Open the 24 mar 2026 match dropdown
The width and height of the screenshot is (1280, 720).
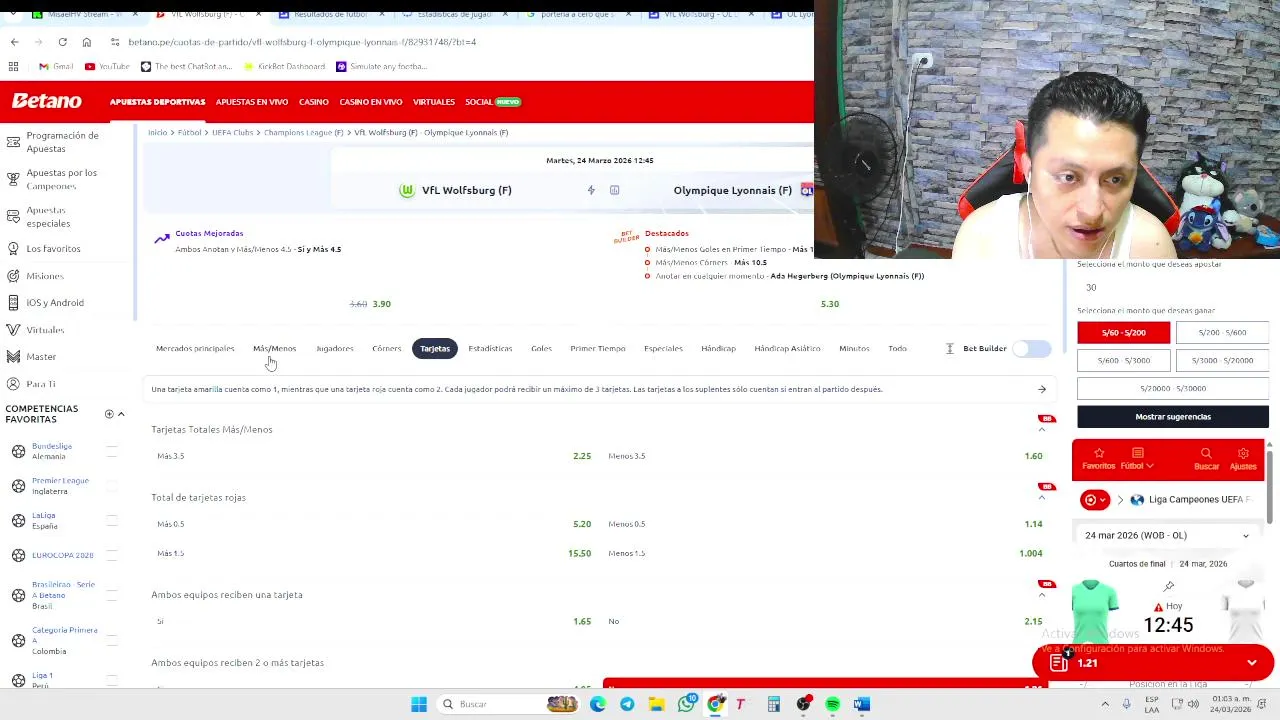coord(1167,535)
